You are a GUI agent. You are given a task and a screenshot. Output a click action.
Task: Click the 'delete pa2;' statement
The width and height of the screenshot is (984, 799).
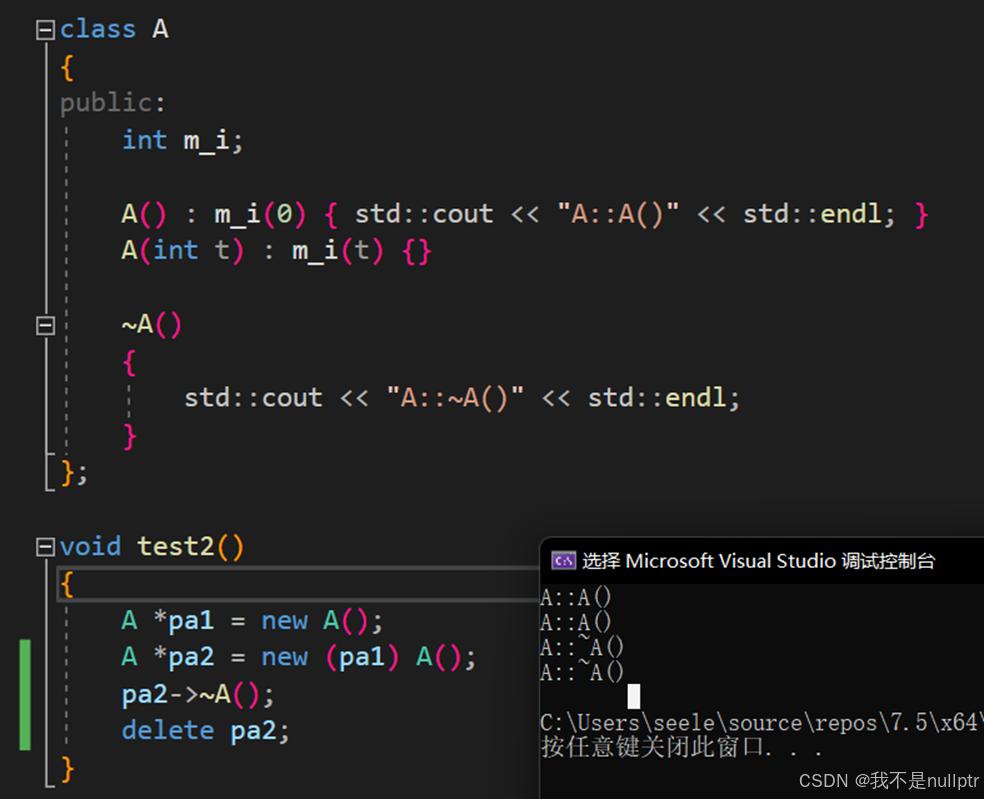[x=205, y=731]
